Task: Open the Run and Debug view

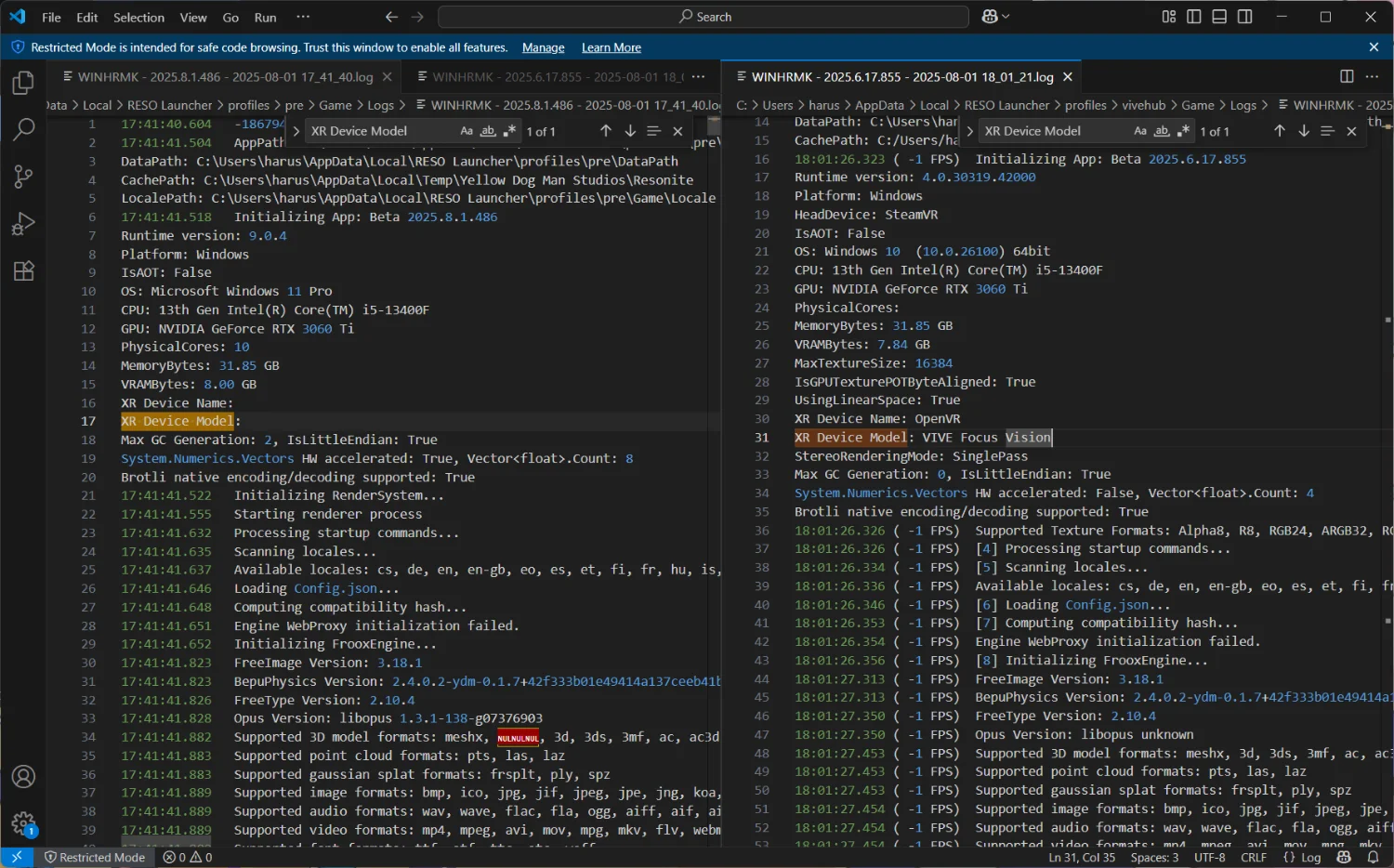Action: 23,224
